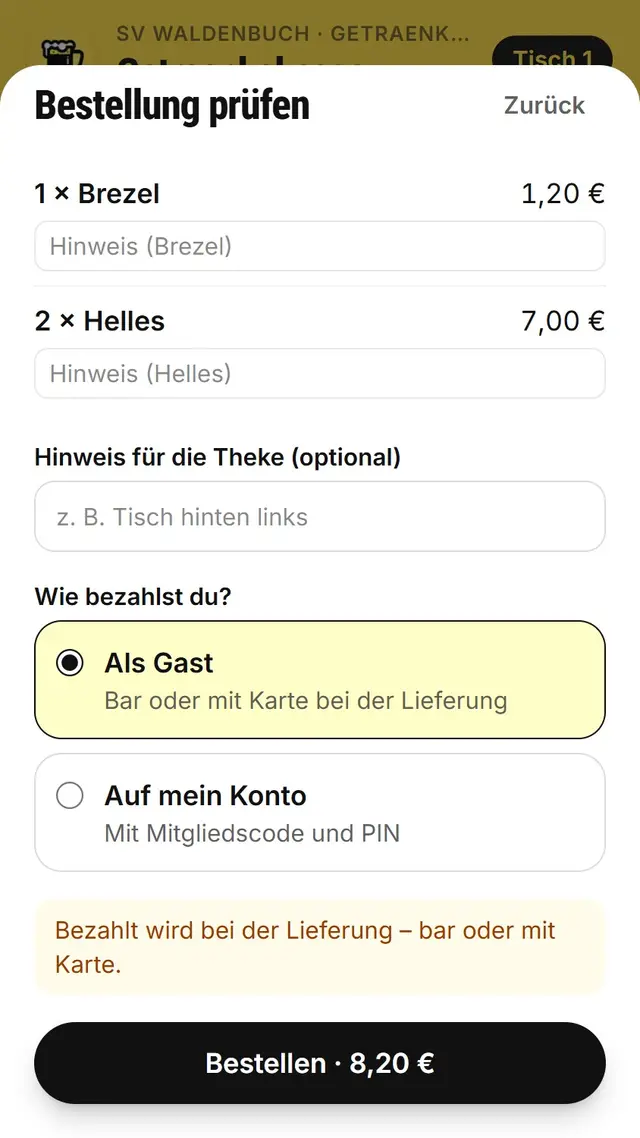
Task: Focus the Hinweis (Brezel) note field
Action: point(320,246)
